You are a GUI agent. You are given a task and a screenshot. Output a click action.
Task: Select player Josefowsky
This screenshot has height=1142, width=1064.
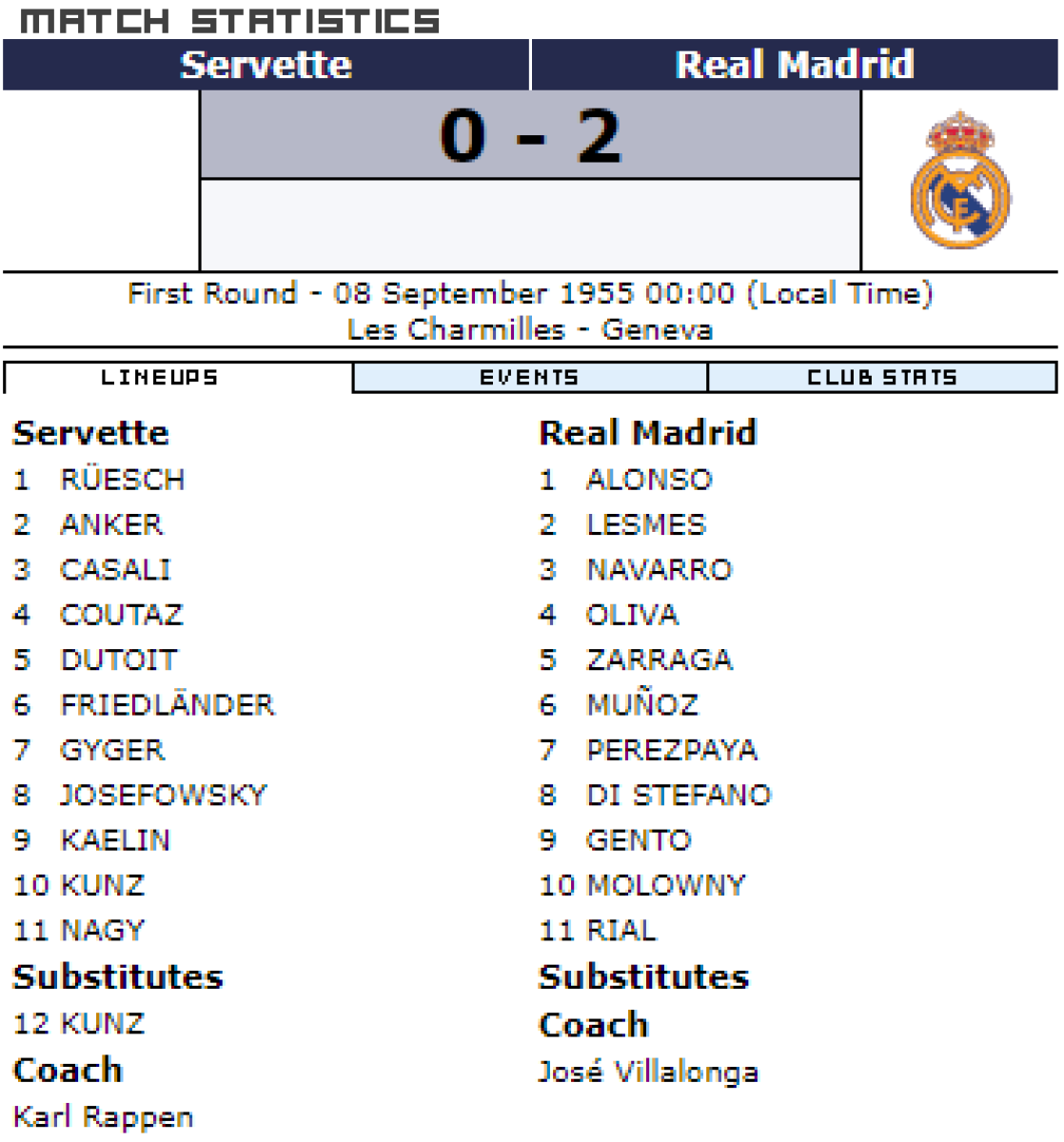163,795
